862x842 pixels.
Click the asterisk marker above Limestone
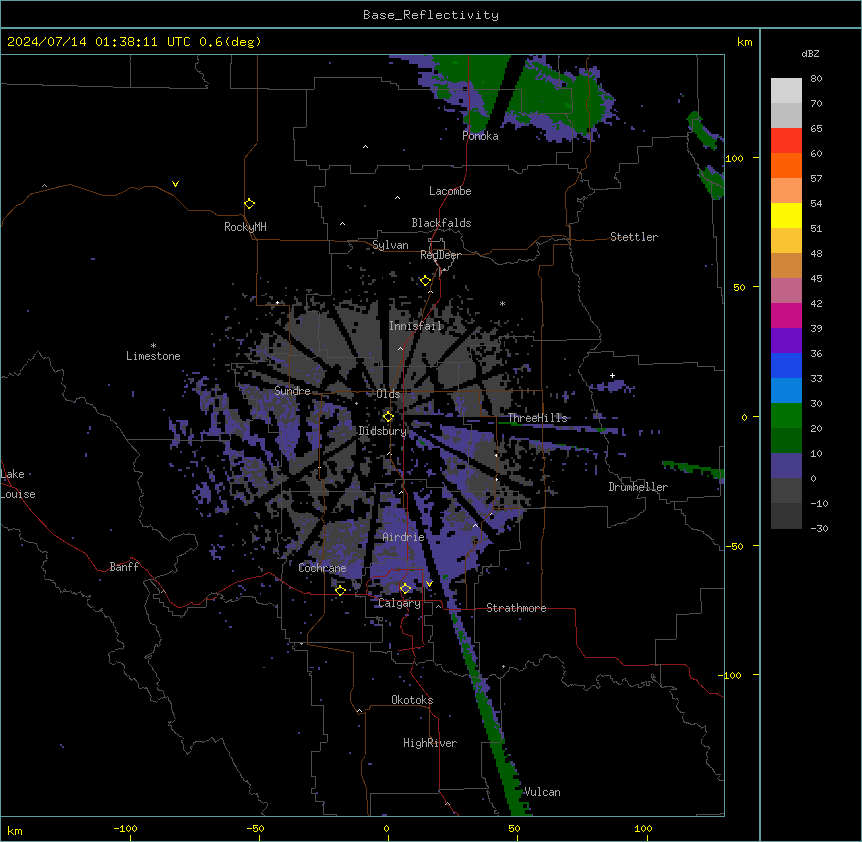point(153,346)
